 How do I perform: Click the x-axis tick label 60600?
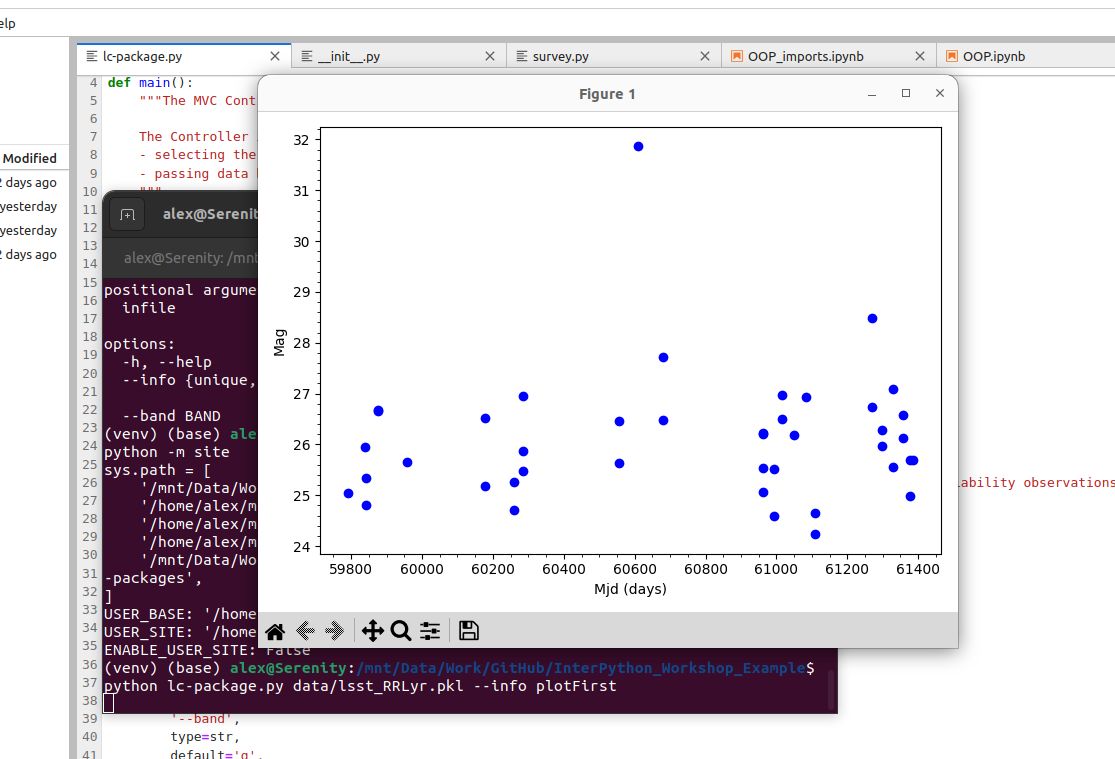[x=634, y=569]
